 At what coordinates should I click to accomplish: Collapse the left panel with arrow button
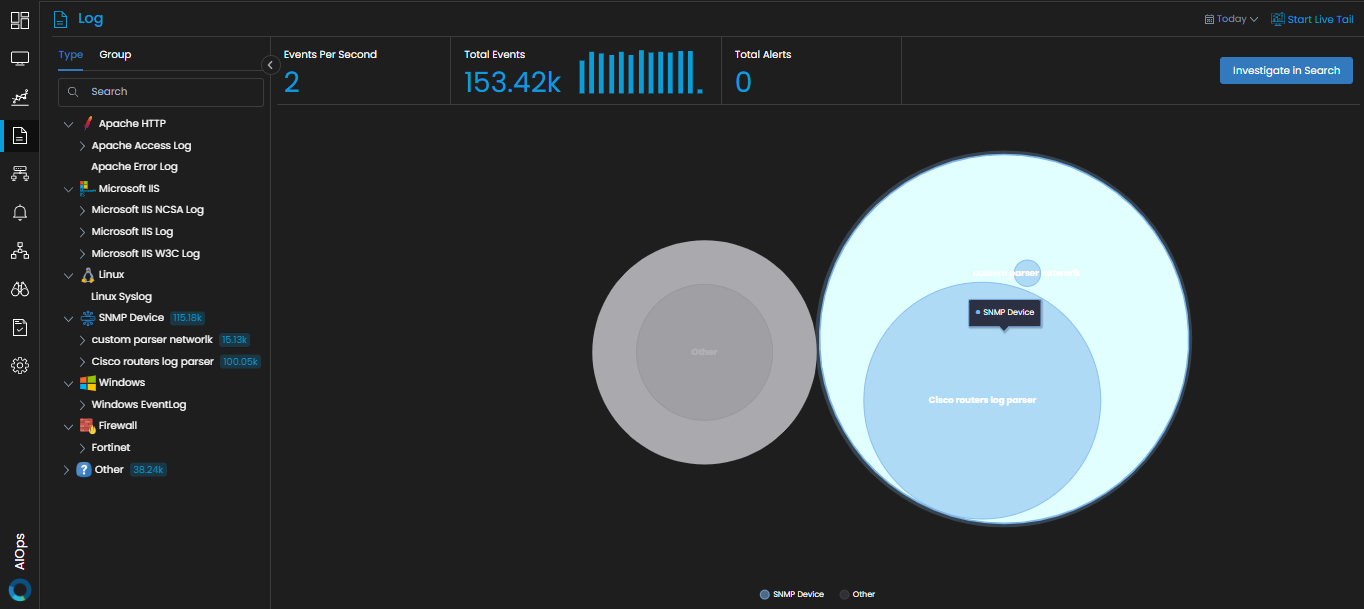coord(269,65)
